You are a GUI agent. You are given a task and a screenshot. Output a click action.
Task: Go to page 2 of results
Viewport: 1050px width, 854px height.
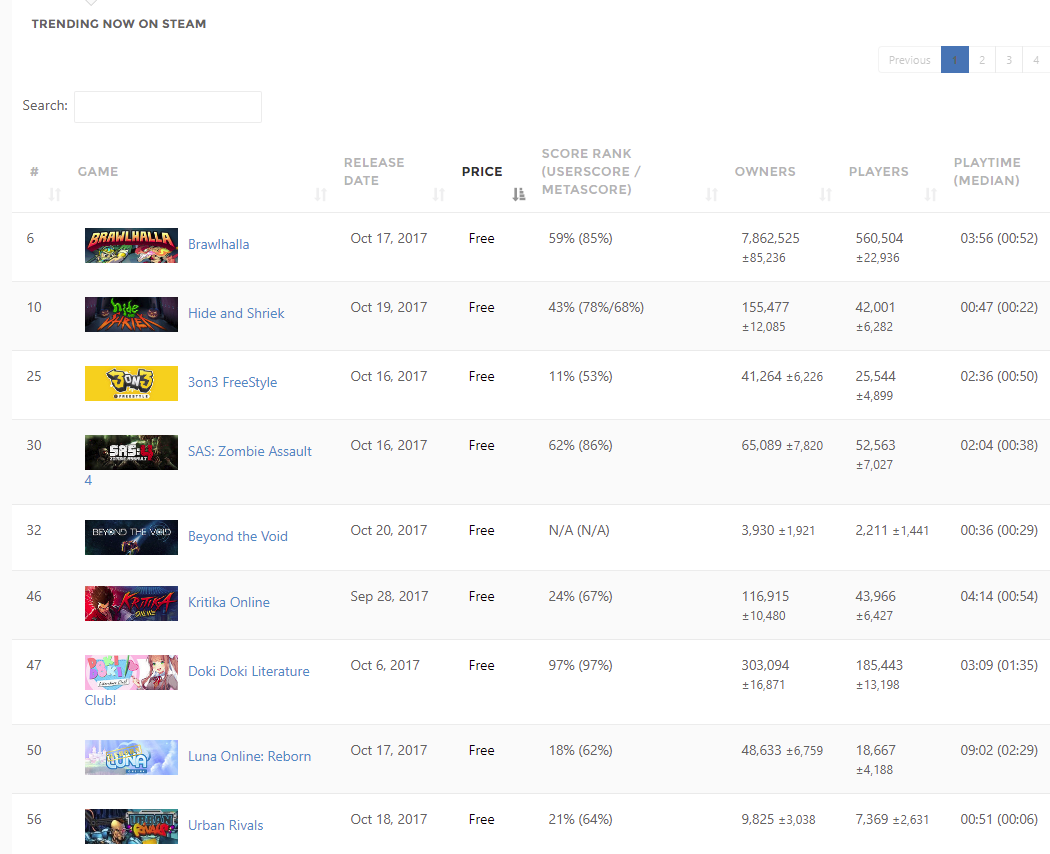[982, 60]
